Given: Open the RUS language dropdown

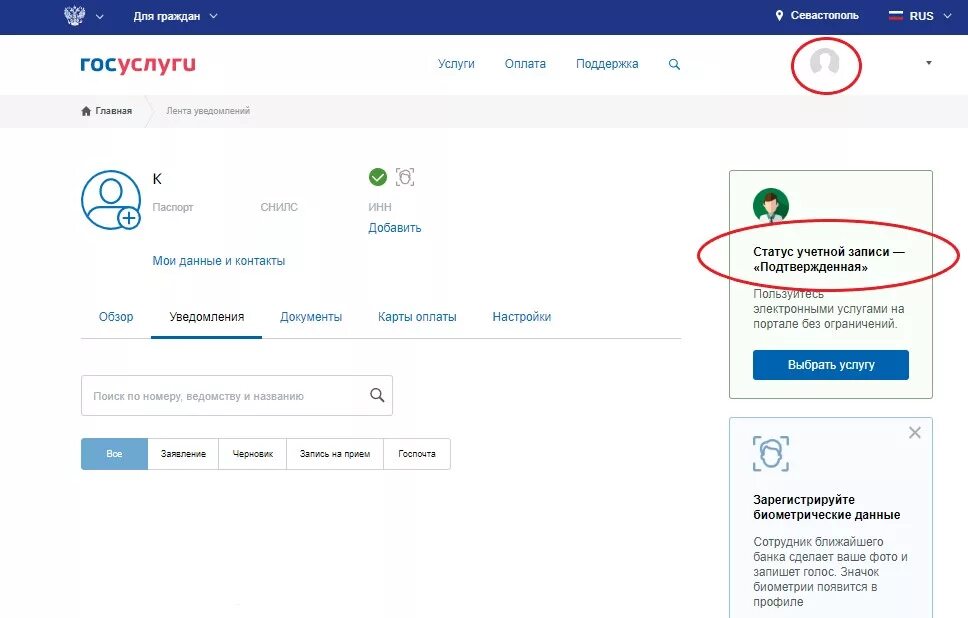Looking at the screenshot, I should coord(920,16).
